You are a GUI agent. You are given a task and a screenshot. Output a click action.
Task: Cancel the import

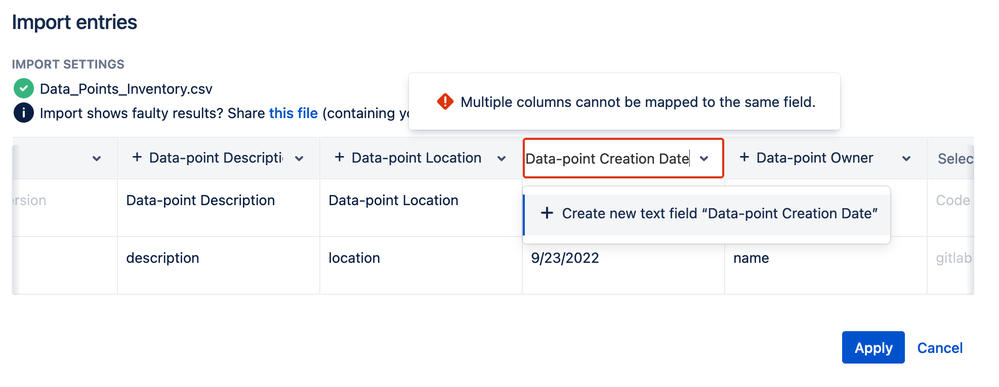[940, 347]
